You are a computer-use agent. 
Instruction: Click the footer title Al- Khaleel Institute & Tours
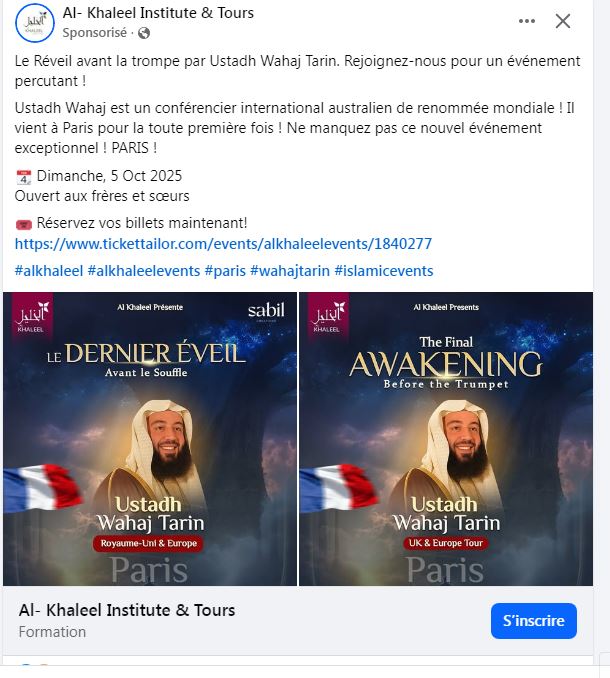pyautogui.click(x=127, y=610)
